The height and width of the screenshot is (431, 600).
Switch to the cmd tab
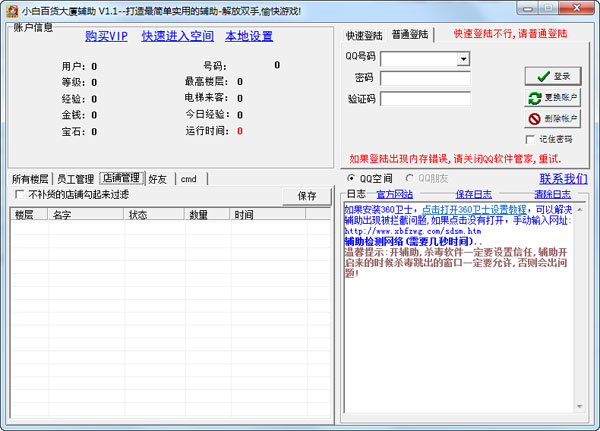(x=189, y=179)
